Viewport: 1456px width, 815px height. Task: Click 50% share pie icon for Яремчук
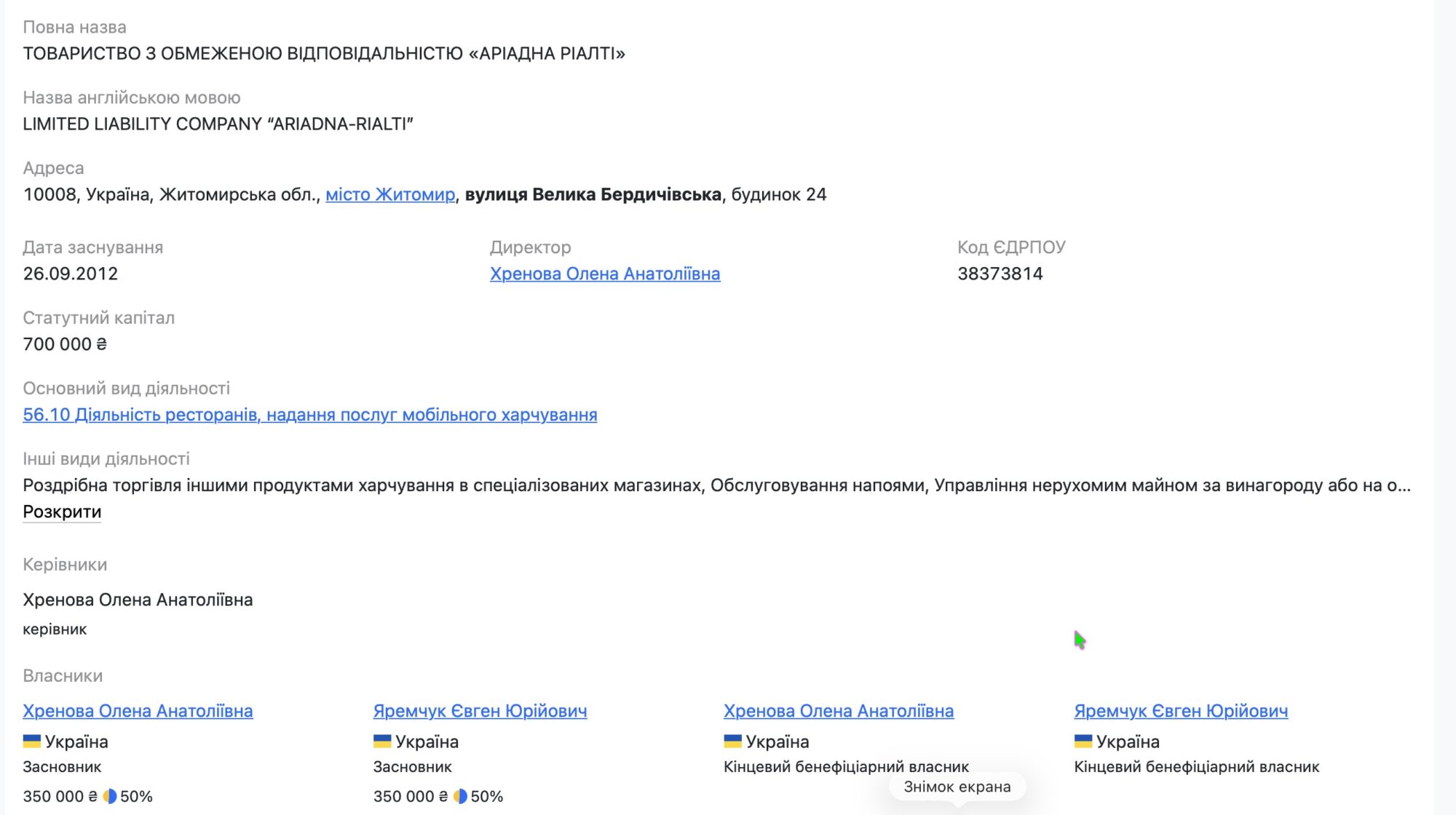pyautogui.click(x=460, y=796)
